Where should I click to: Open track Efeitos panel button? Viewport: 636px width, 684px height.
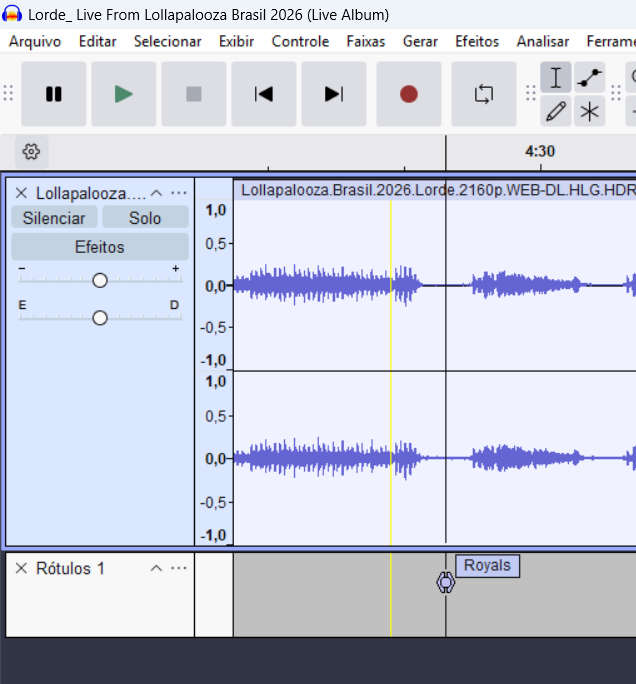[100, 247]
